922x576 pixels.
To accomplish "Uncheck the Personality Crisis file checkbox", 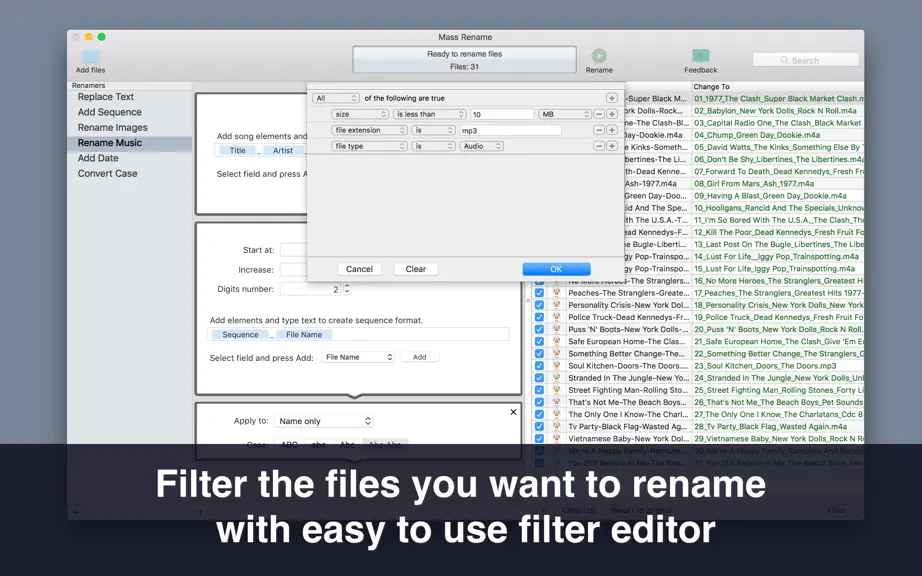I will tap(539, 305).
